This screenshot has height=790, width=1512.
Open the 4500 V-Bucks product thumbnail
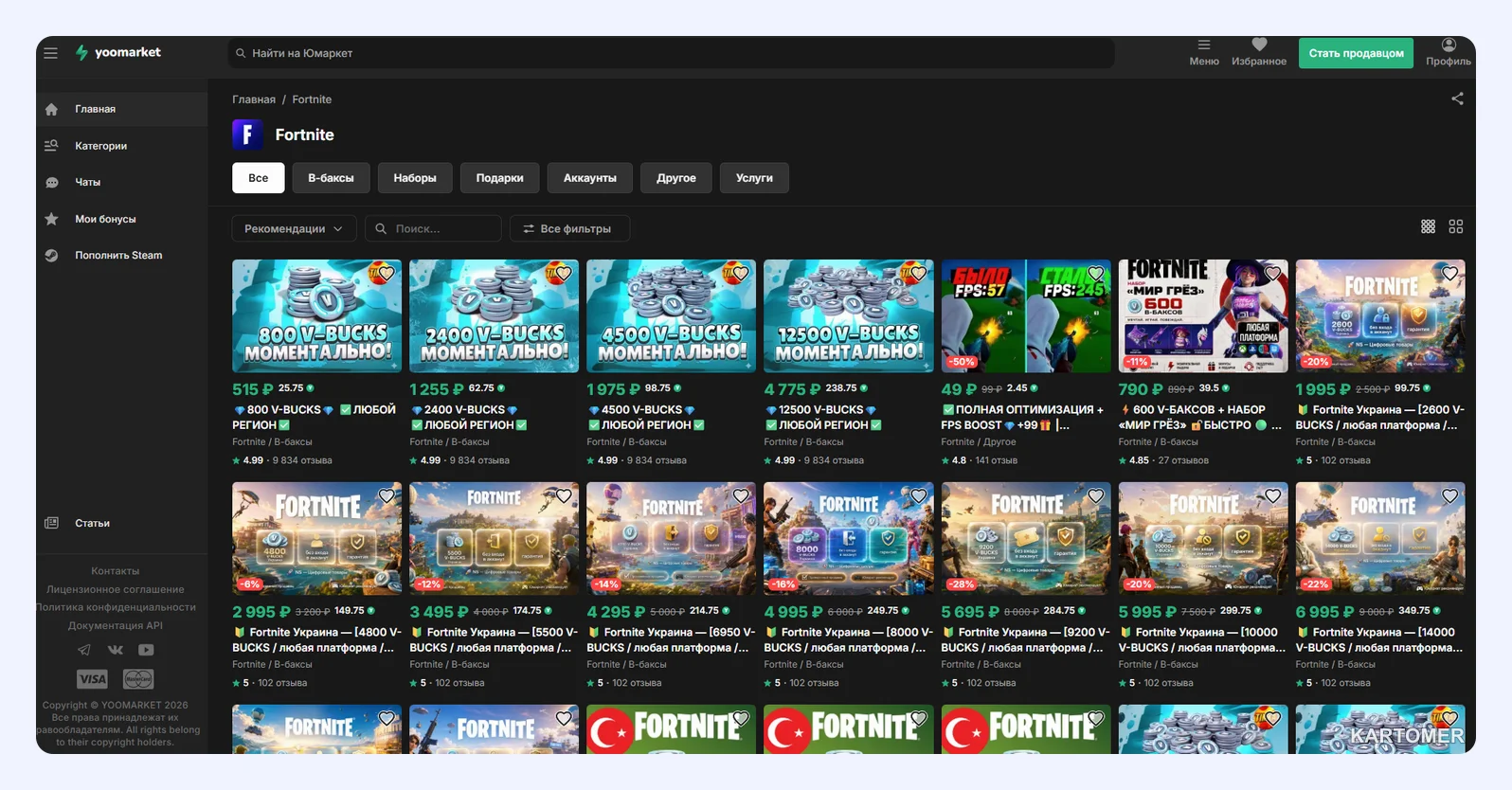point(672,316)
